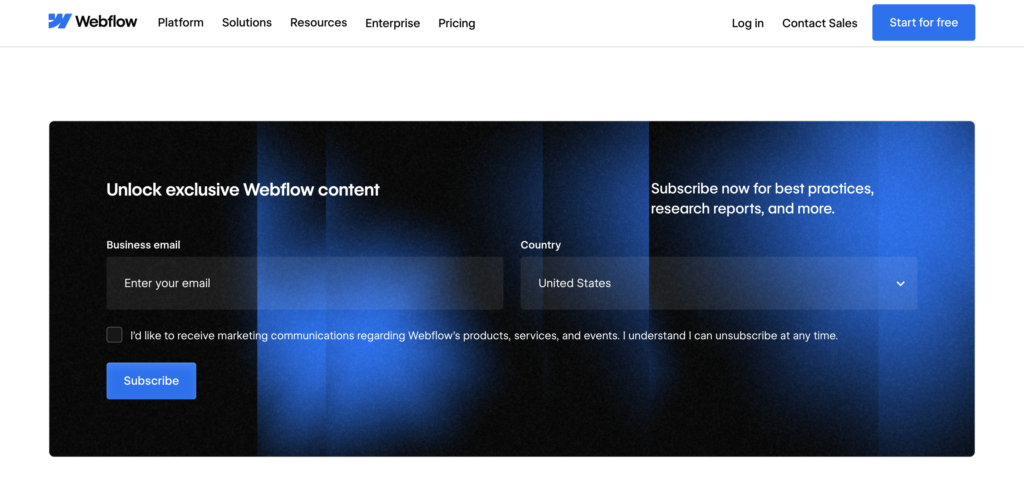1024x502 pixels.
Task: Click the chevron arrow in Country field
Action: [x=900, y=284]
